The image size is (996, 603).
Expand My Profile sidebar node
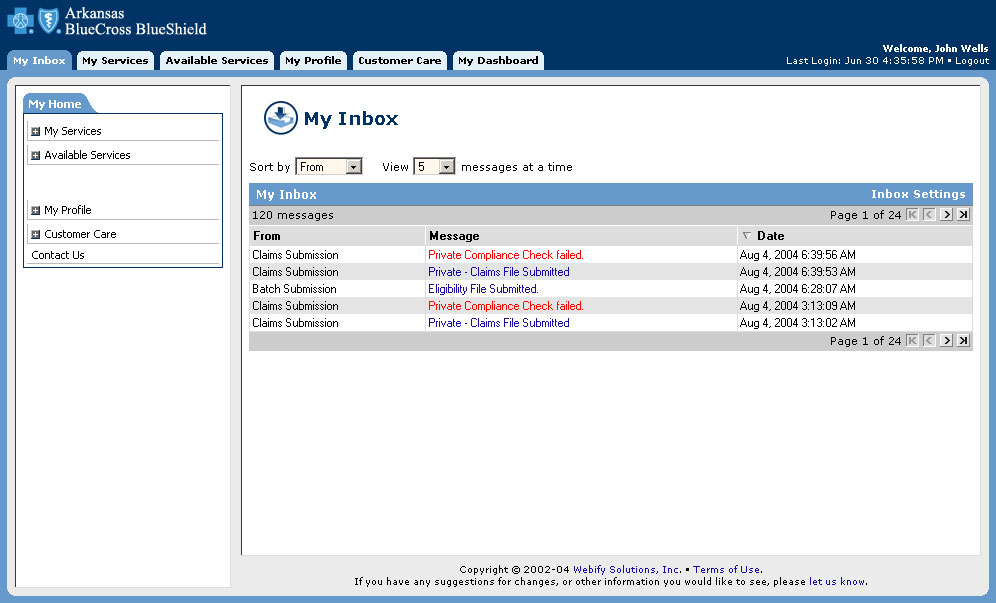tap(36, 210)
